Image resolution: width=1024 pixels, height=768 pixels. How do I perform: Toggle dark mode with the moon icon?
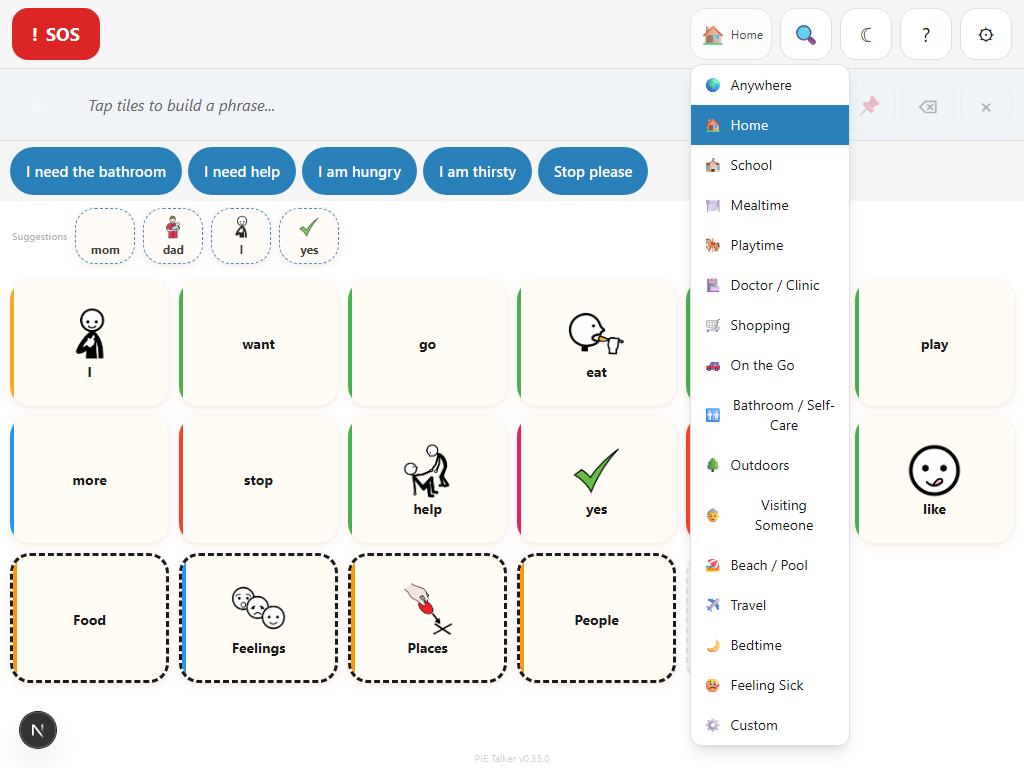[865, 33]
